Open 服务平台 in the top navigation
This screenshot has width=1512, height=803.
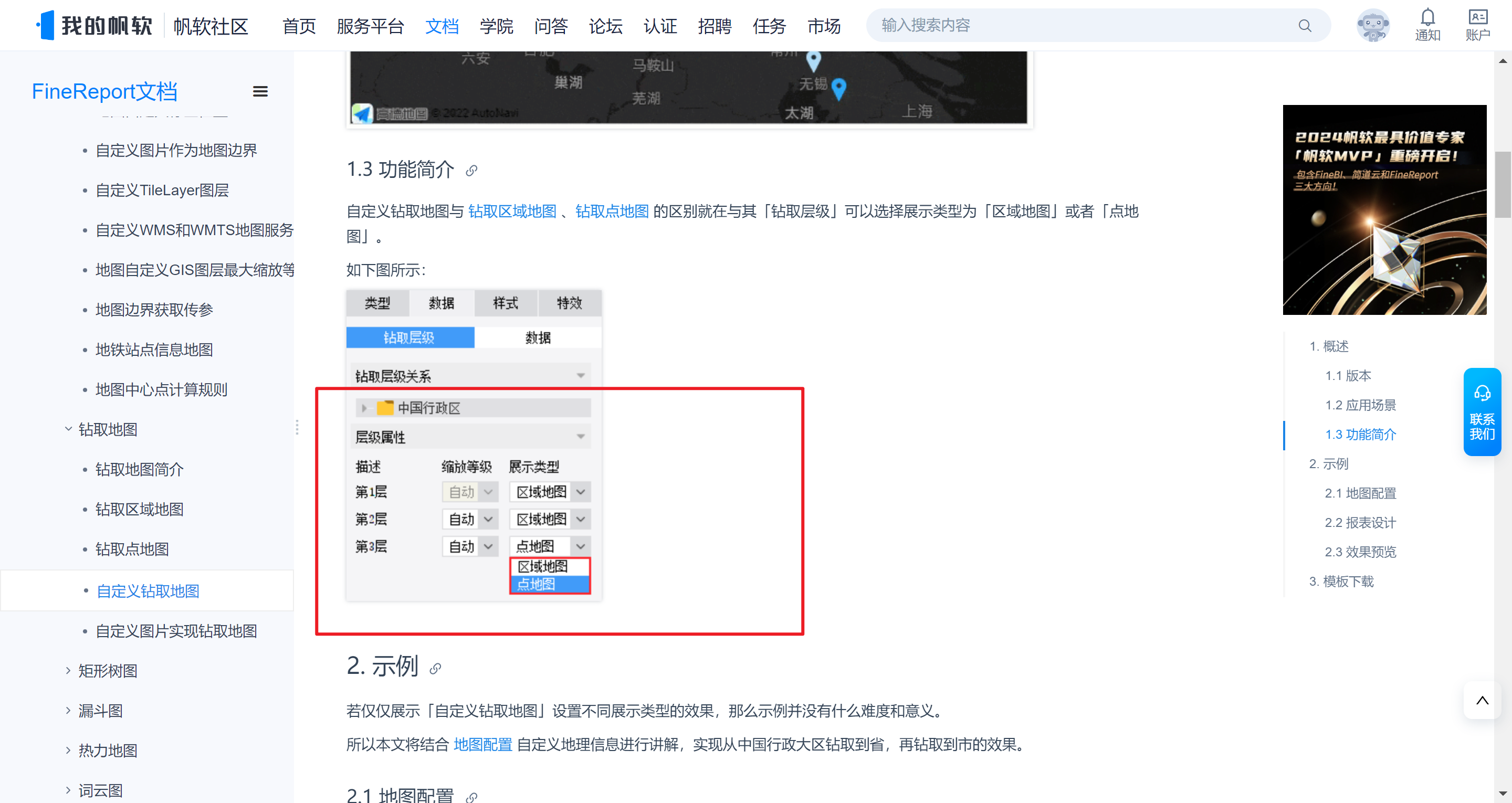pyautogui.click(x=370, y=26)
